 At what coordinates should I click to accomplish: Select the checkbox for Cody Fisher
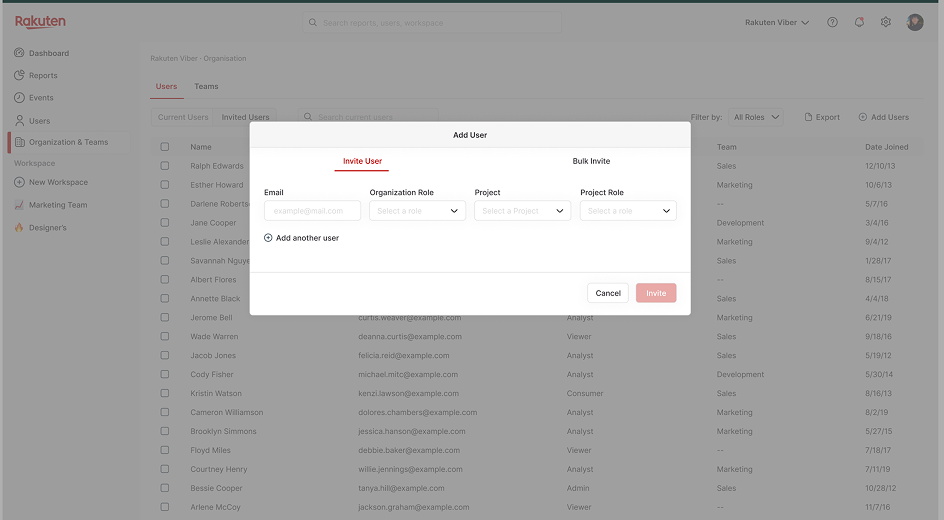click(x=165, y=375)
